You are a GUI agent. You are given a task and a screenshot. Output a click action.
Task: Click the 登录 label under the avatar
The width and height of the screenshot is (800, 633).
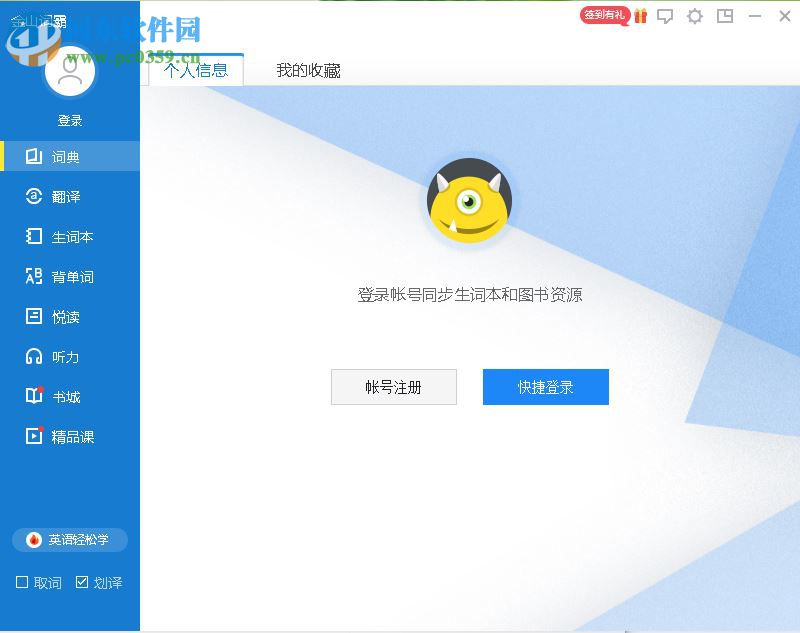pyautogui.click(x=70, y=120)
